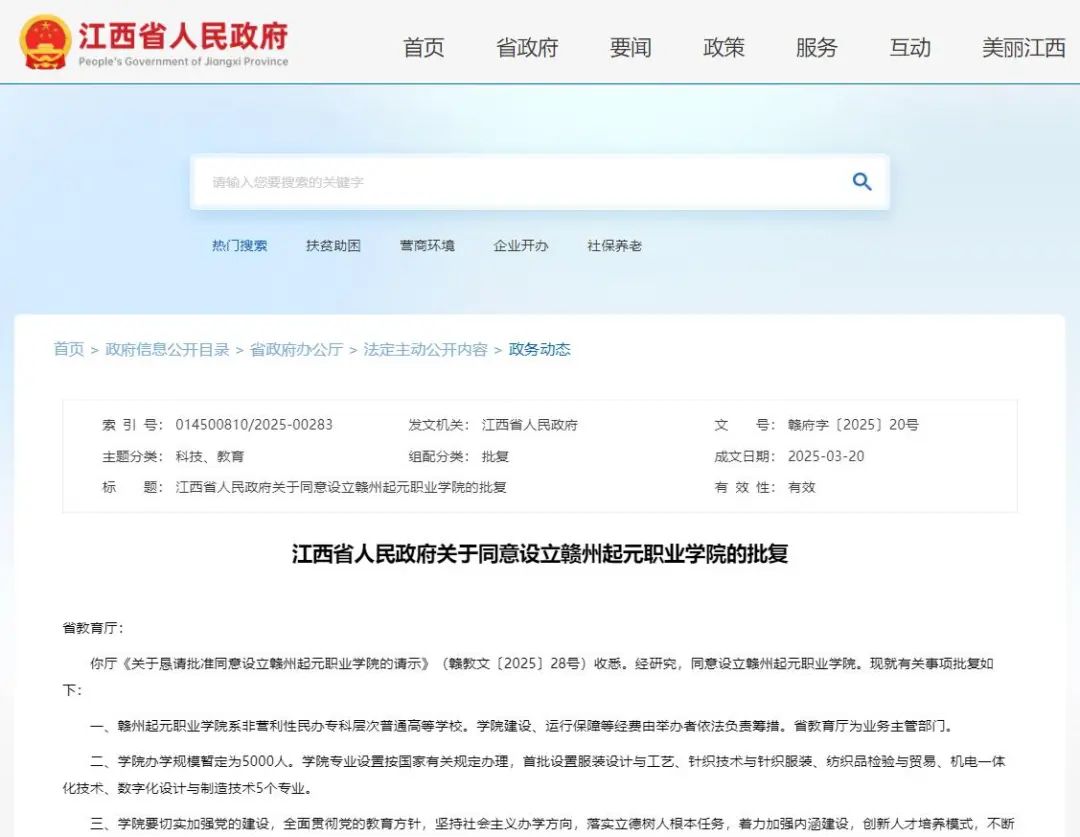Navigate to the 互动 section
1080x837 pixels.
point(910,48)
